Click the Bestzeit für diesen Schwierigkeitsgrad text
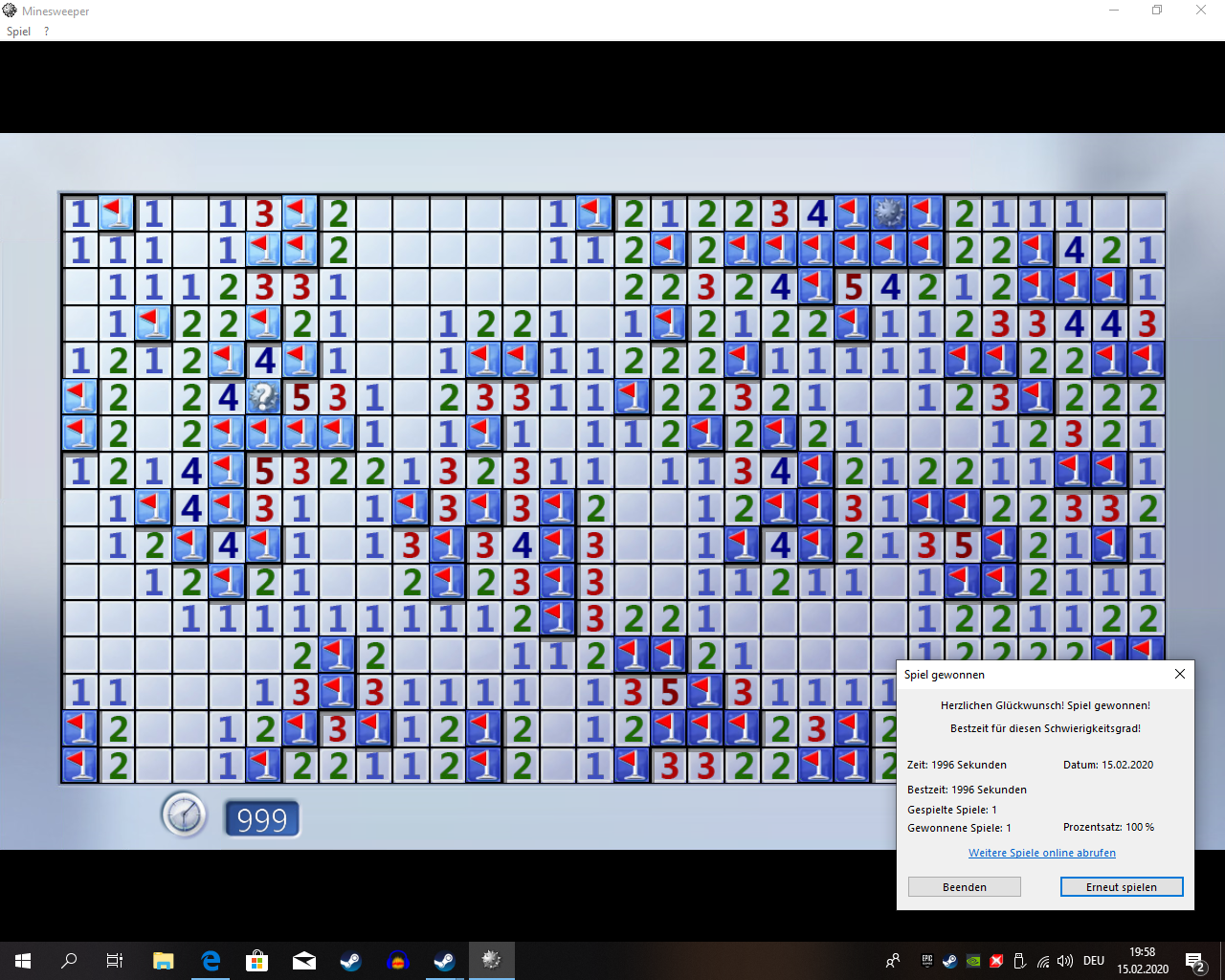 [x=1045, y=728]
